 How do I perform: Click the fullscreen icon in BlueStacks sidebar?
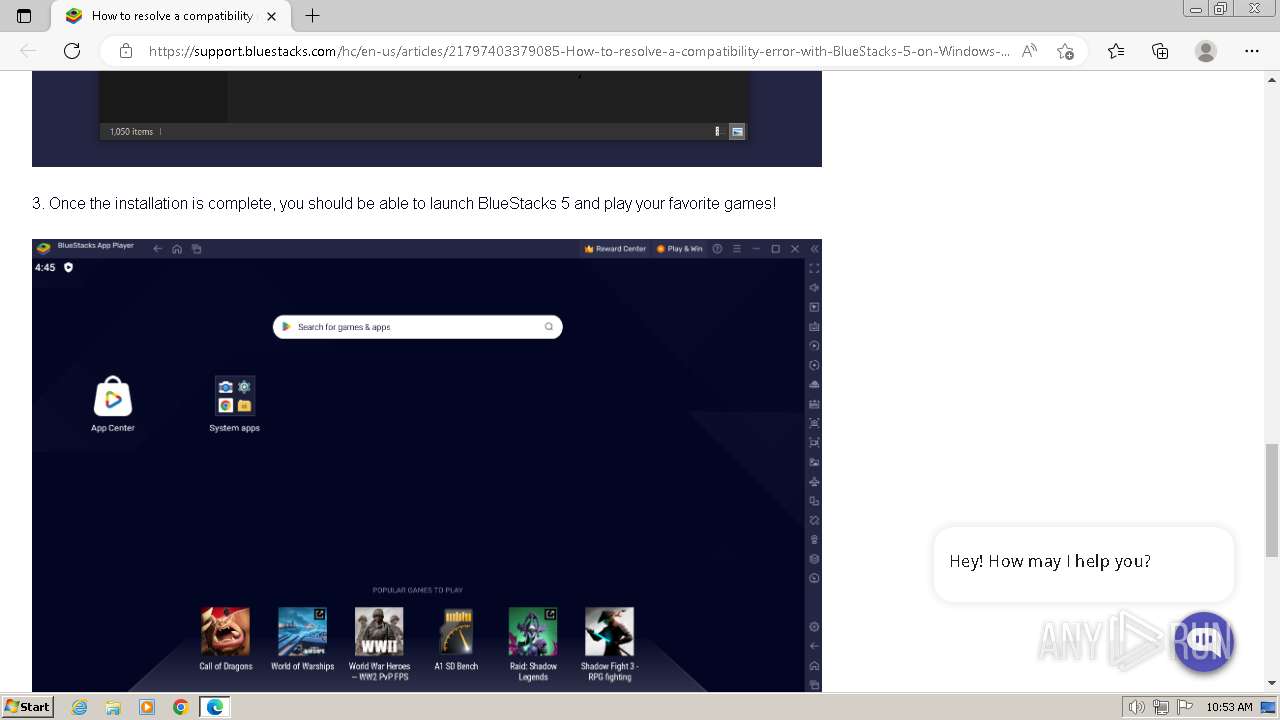click(814, 268)
